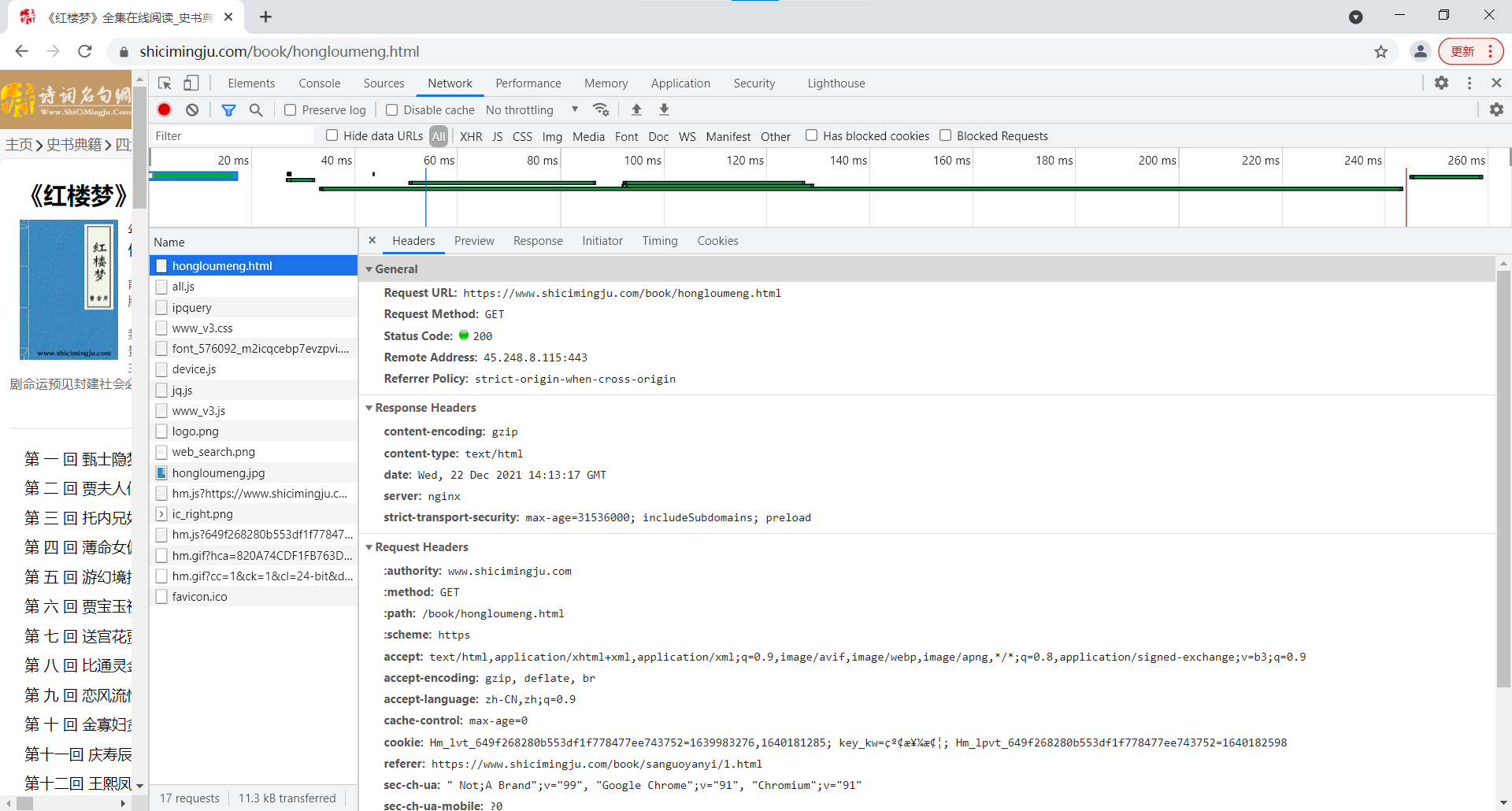Viewport: 1512px width, 811px height.
Task: Check Has blocked cookies
Action: pos(811,135)
